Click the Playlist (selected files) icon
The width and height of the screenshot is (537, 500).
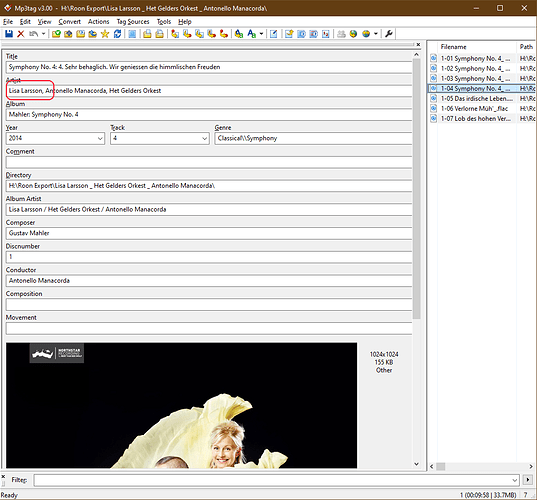tap(159, 34)
